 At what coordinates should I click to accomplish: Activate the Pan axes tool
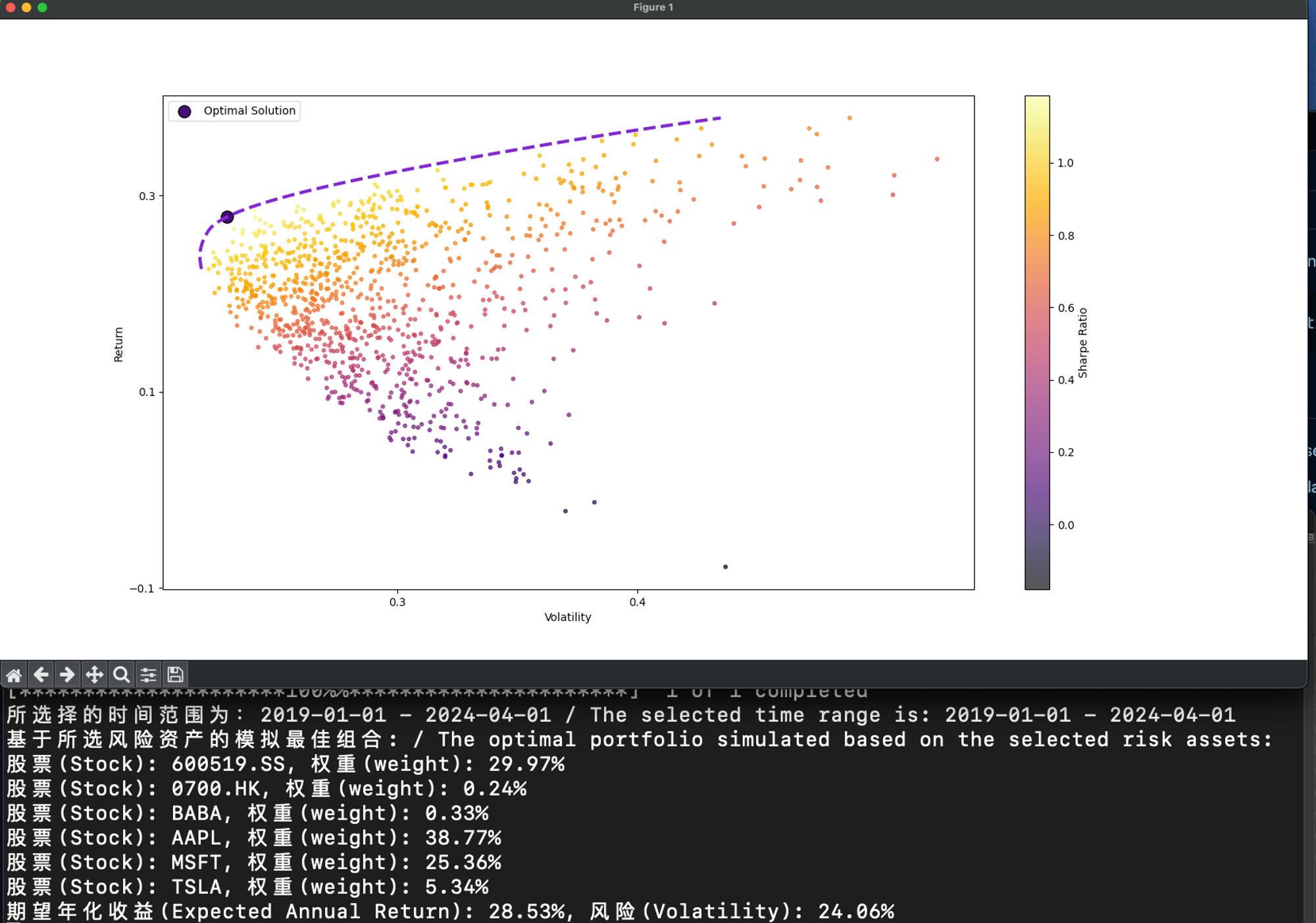pyautogui.click(x=94, y=674)
